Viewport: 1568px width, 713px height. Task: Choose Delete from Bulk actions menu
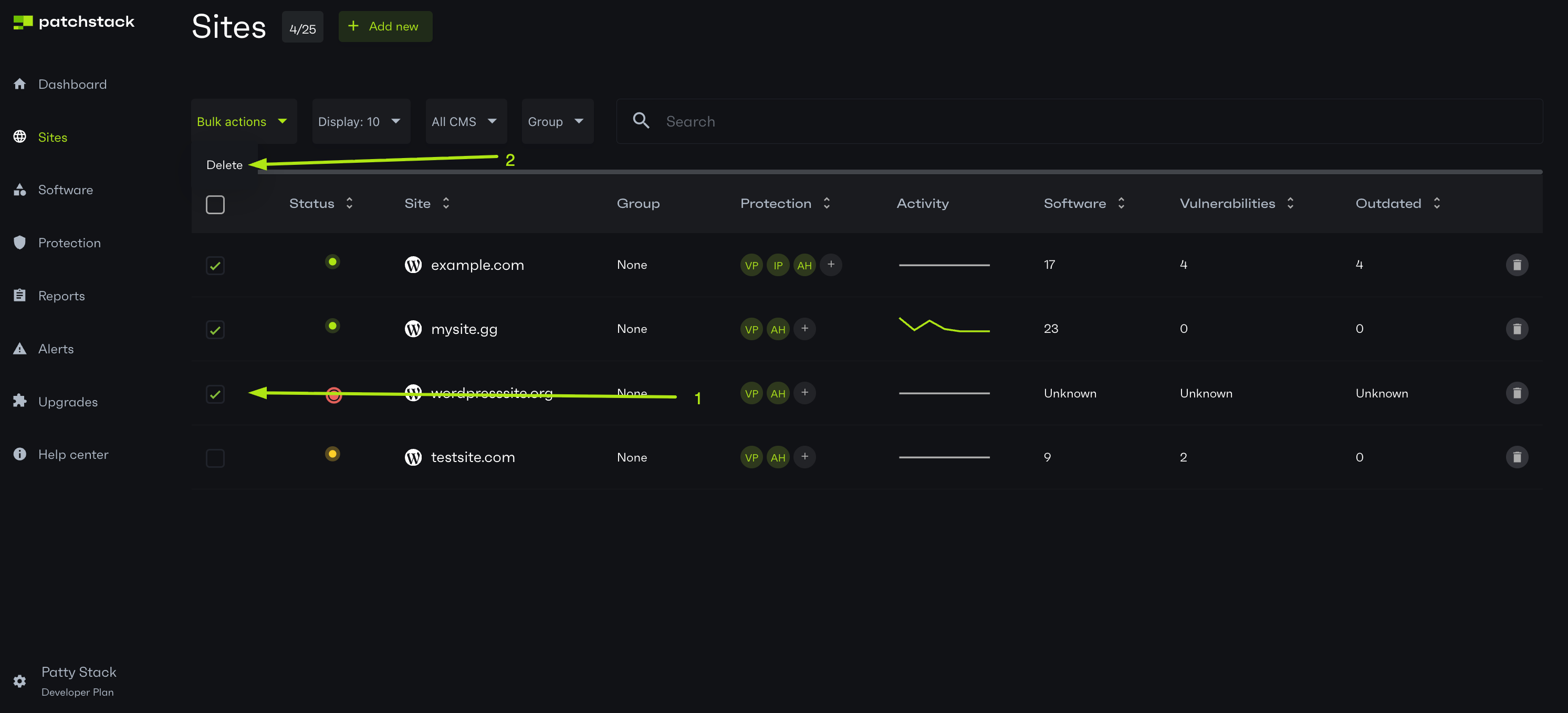(225, 165)
